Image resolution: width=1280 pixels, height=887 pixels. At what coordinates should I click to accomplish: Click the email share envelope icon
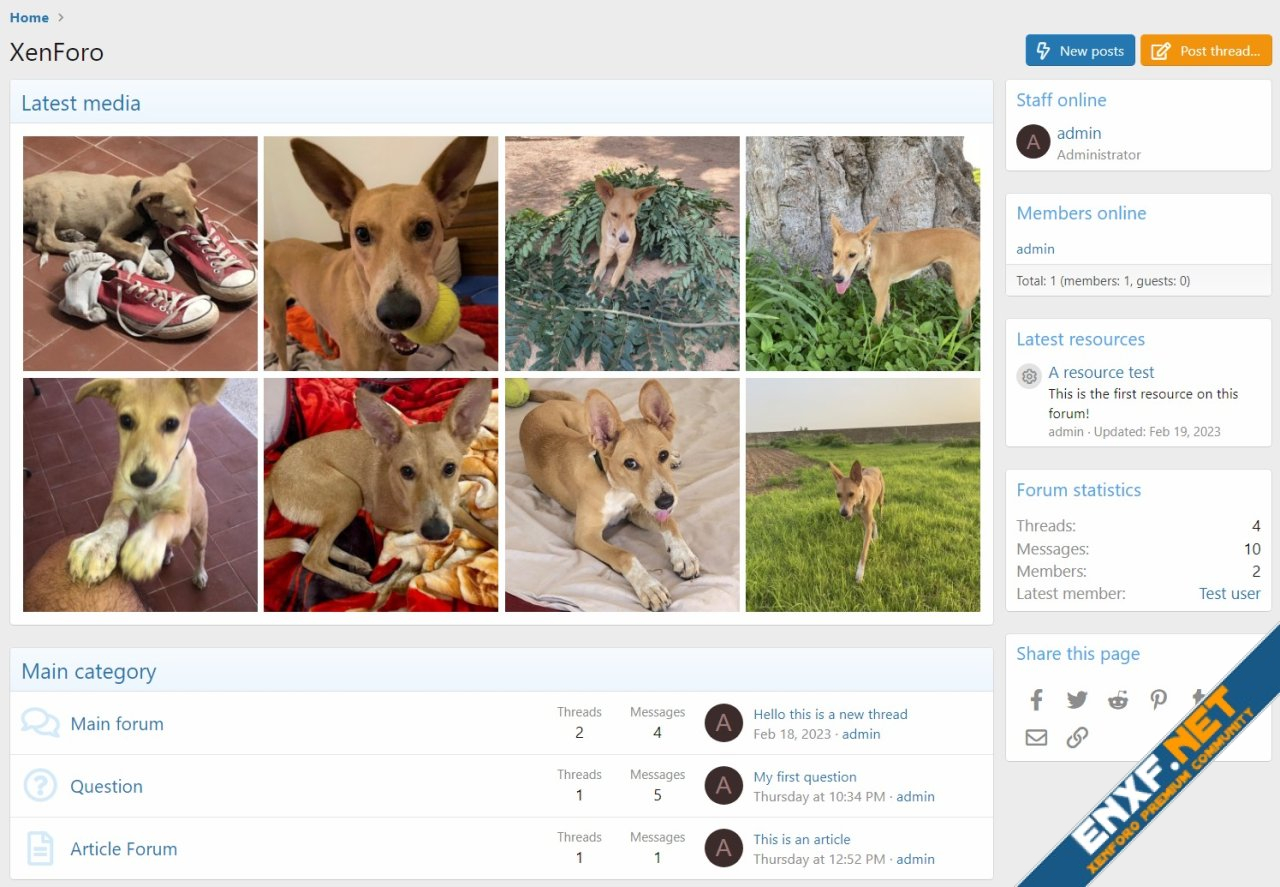(1036, 738)
